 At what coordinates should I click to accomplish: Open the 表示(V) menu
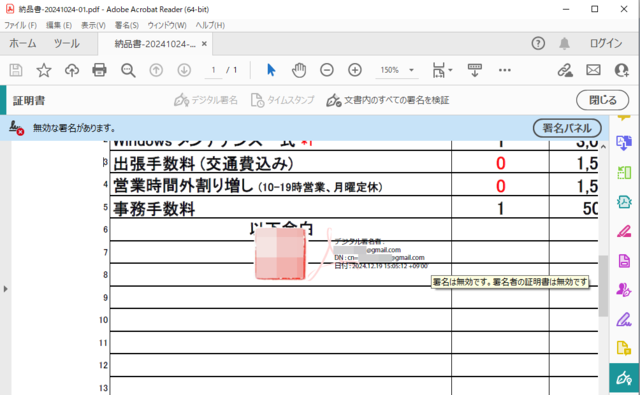pos(93,25)
